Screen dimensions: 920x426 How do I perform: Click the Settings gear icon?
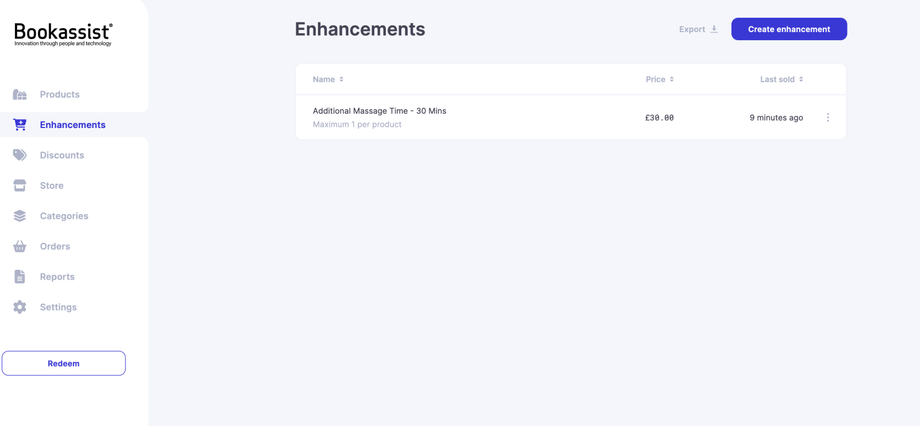[x=20, y=307]
